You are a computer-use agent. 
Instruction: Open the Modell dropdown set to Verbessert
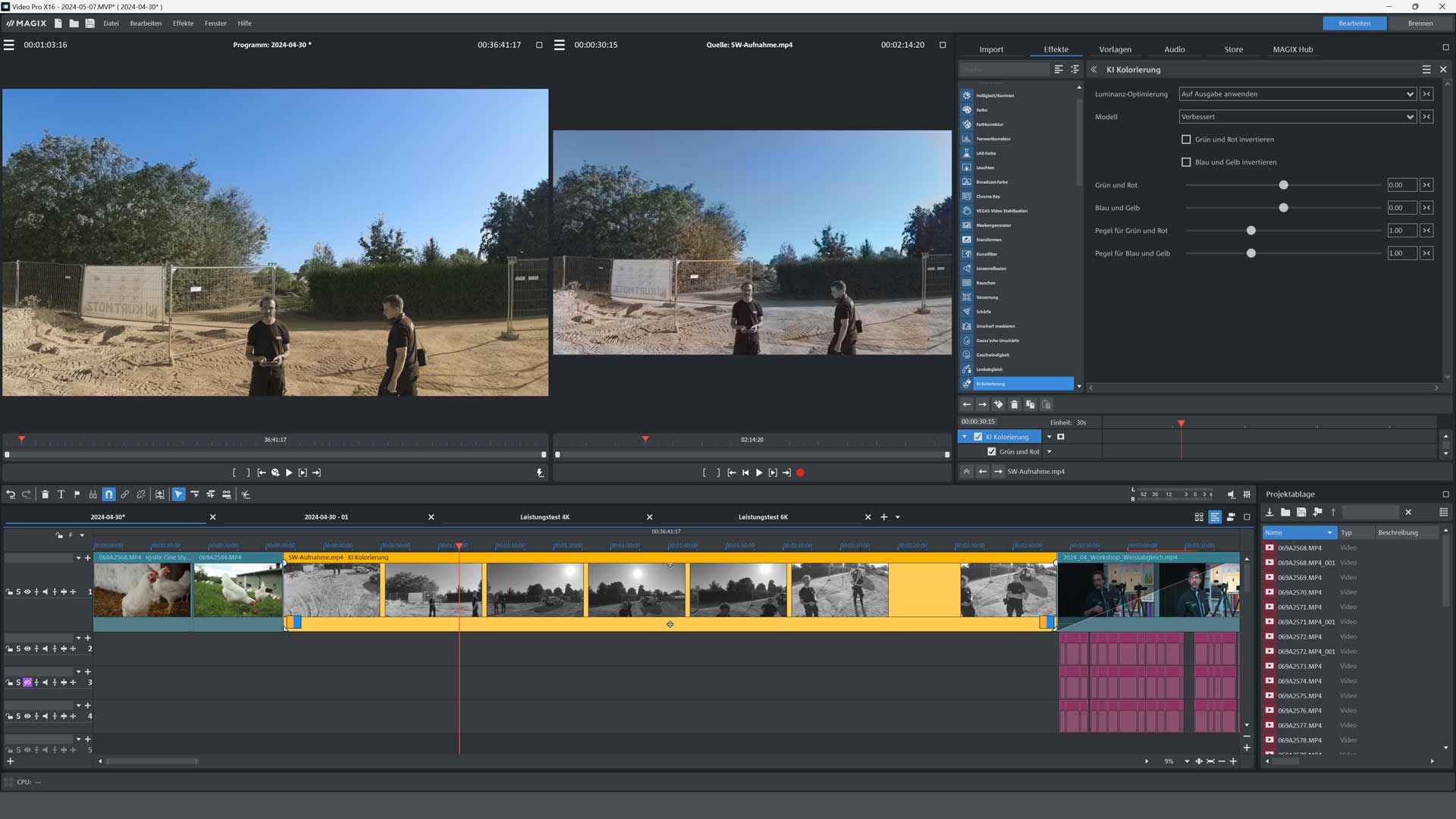(x=1297, y=117)
